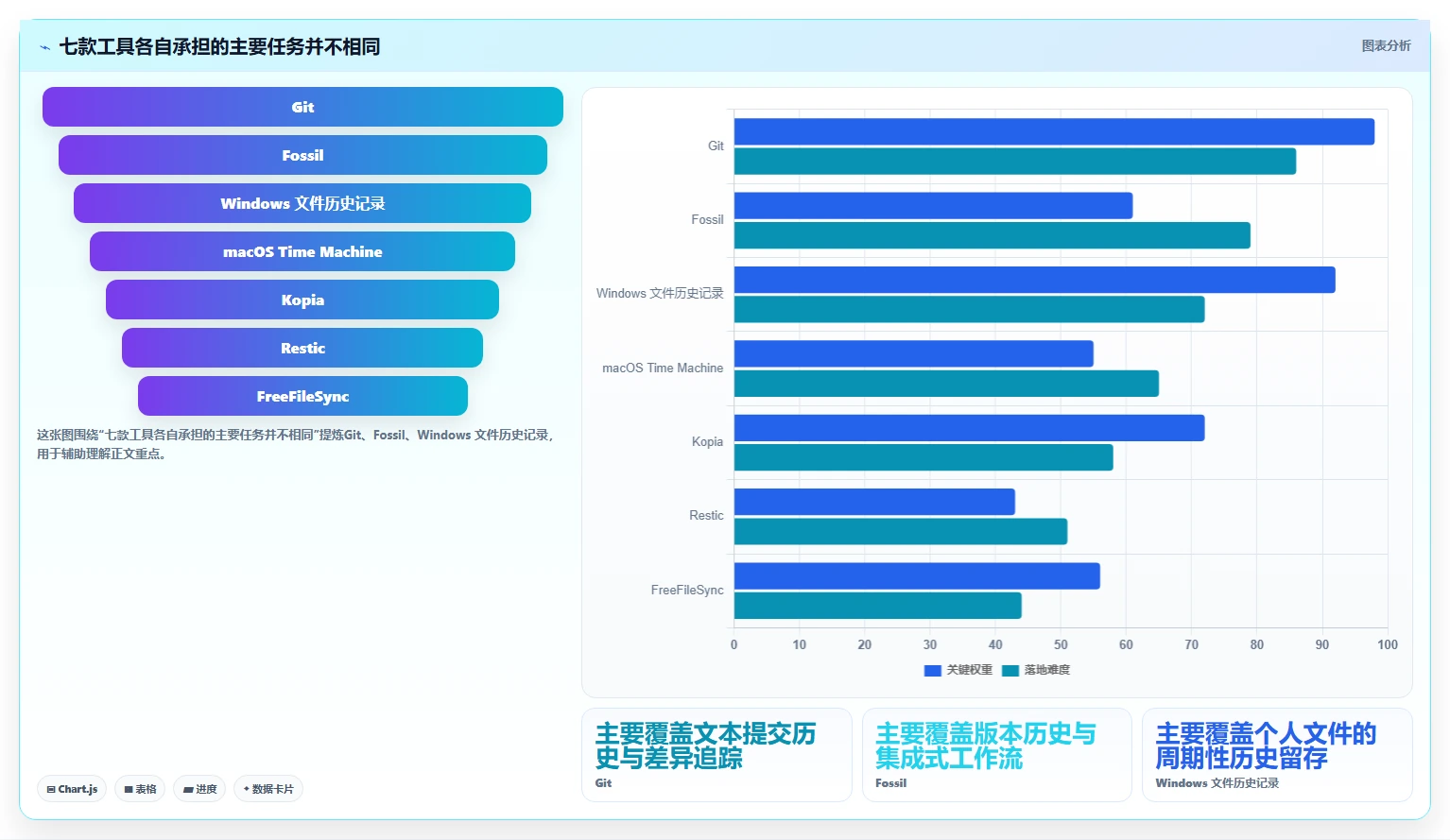Click the Git y-axis label in chart
Image resolution: width=1450 pixels, height=840 pixels.
pyautogui.click(x=716, y=146)
